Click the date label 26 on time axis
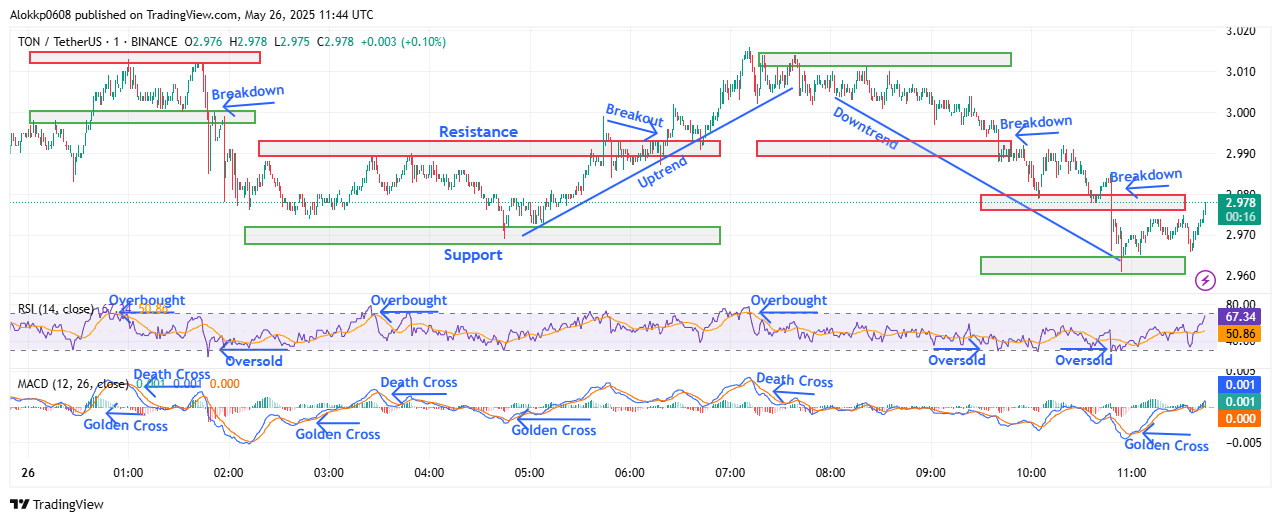Screen dimensions: 1281x522 point(27,473)
